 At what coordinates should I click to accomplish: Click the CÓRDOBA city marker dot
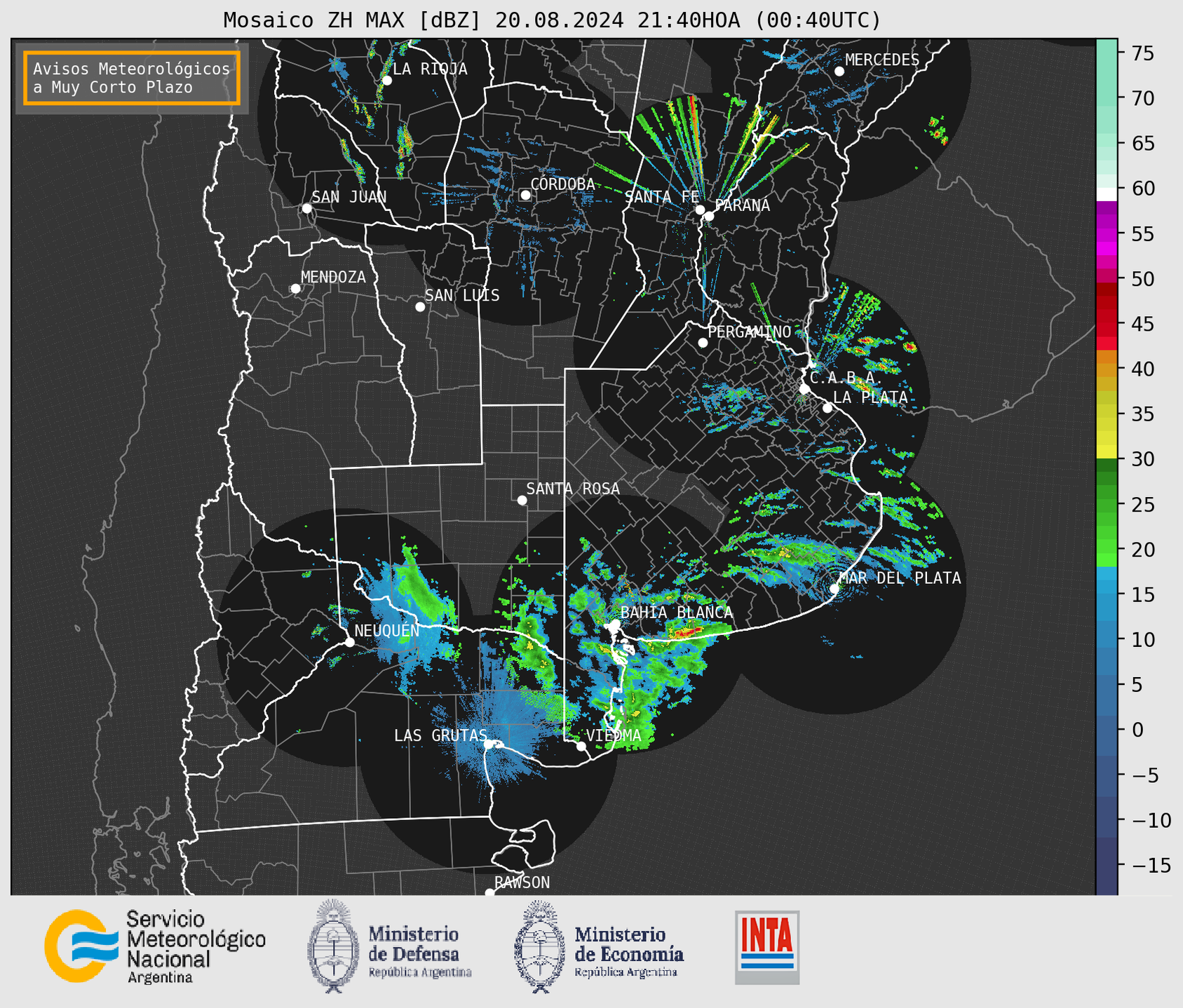point(525,195)
